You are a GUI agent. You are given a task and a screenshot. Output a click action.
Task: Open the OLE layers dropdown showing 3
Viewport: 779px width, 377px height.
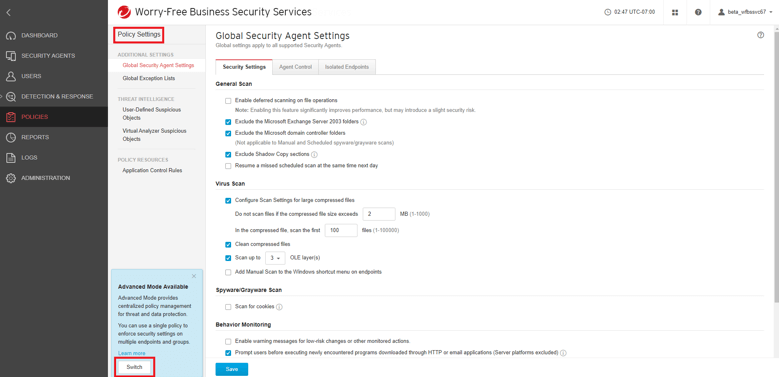click(275, 258)
